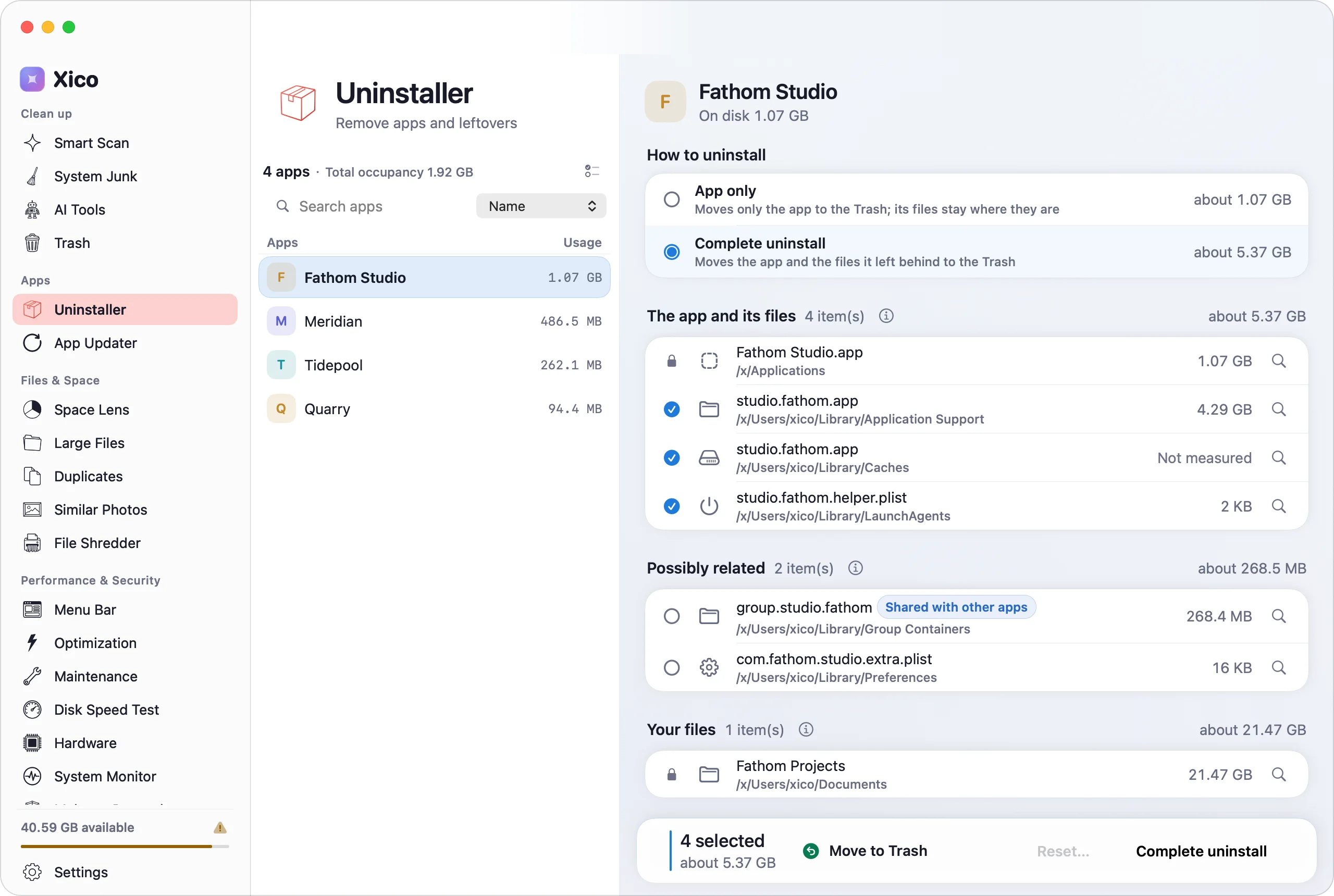1334x896 pixels.
Task: Open App Updater in the sidebar
Action: [125, 343]
